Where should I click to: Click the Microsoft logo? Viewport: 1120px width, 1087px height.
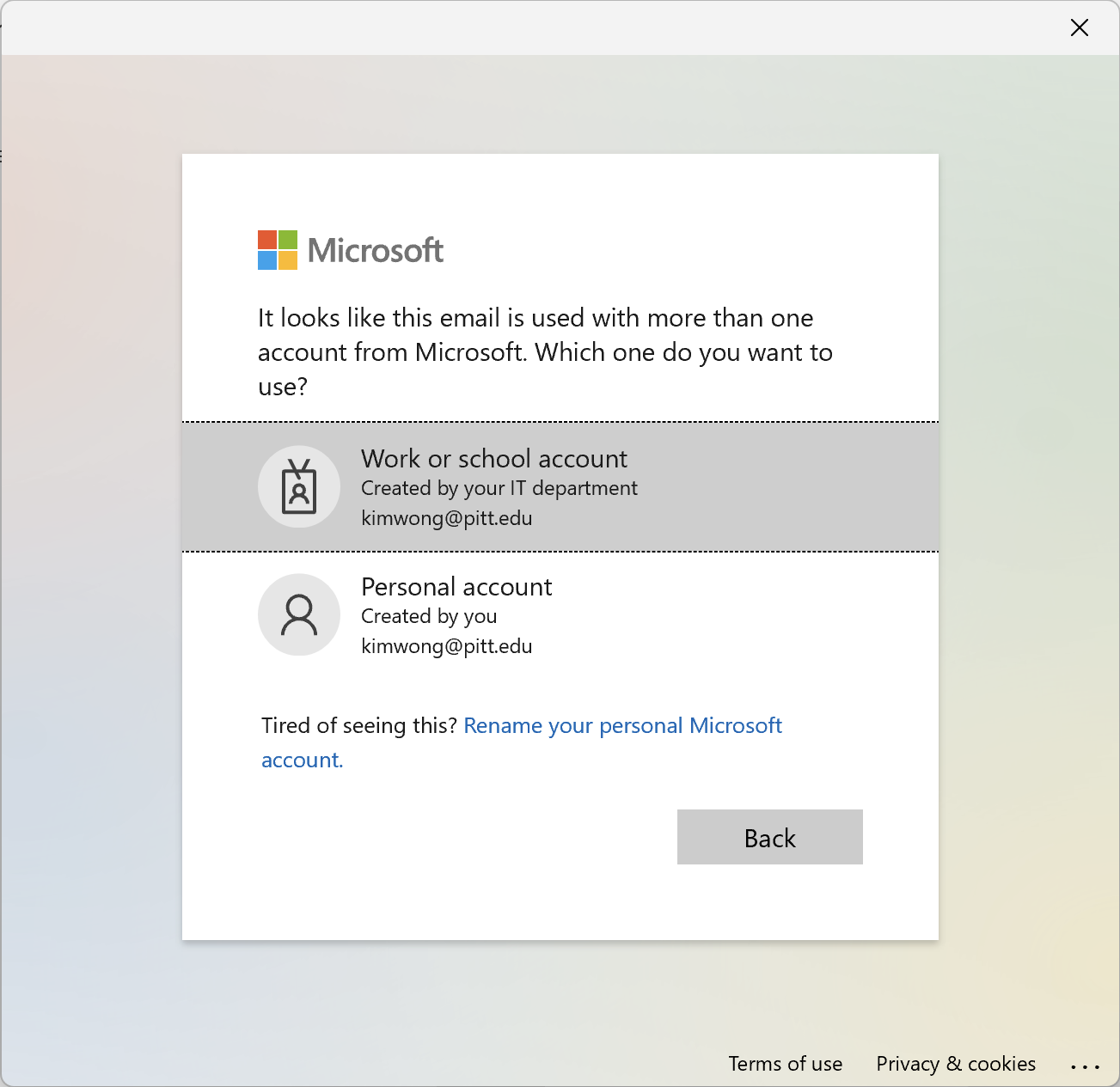coord(351,250)
